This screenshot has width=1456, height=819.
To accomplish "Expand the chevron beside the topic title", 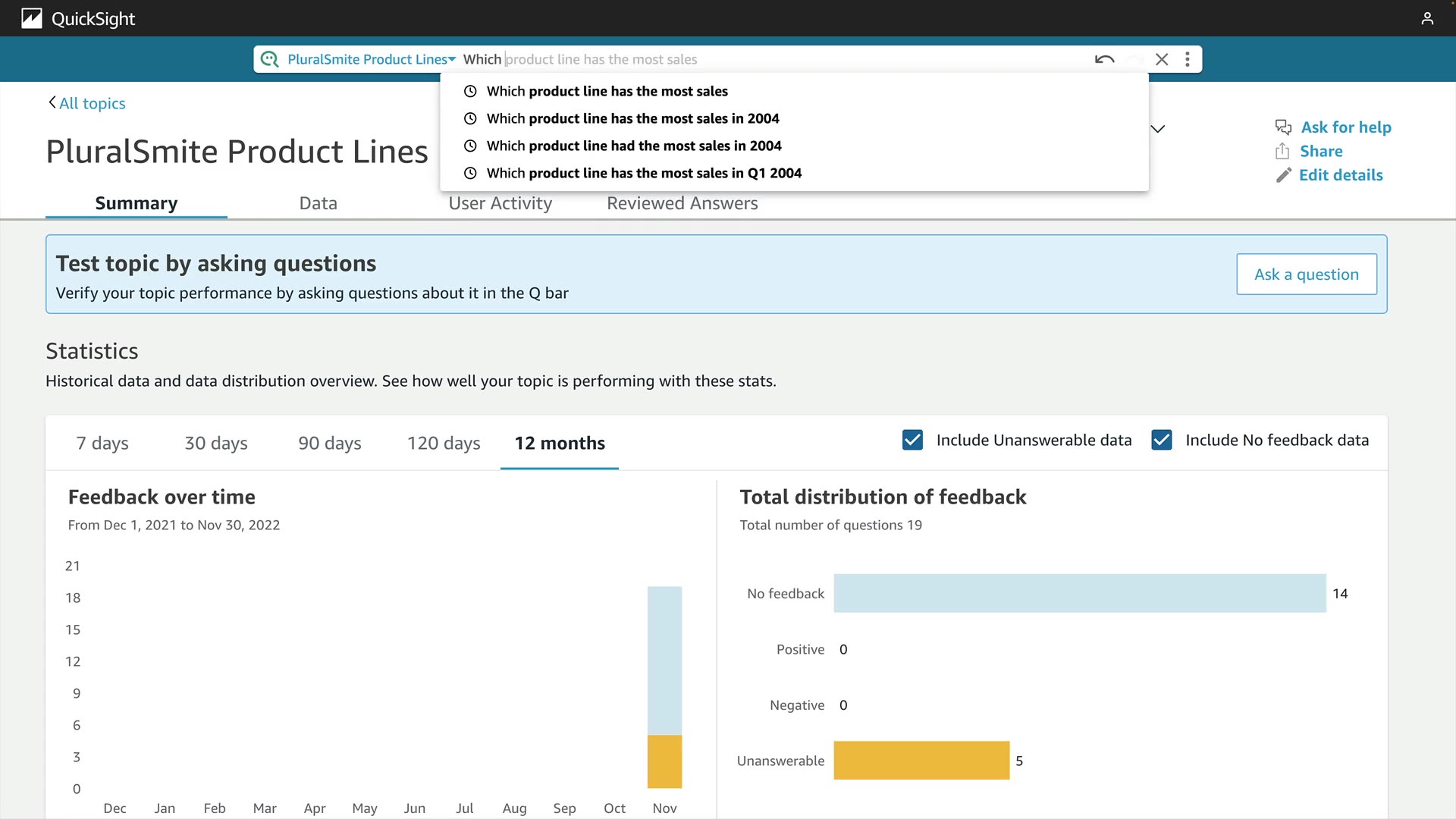I will click(x=1157, y=129).
